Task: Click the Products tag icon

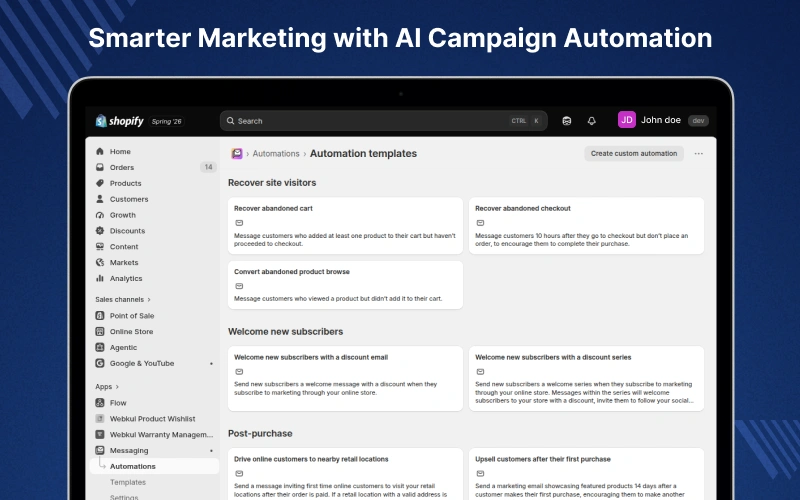Action: [x=100, y=183]
